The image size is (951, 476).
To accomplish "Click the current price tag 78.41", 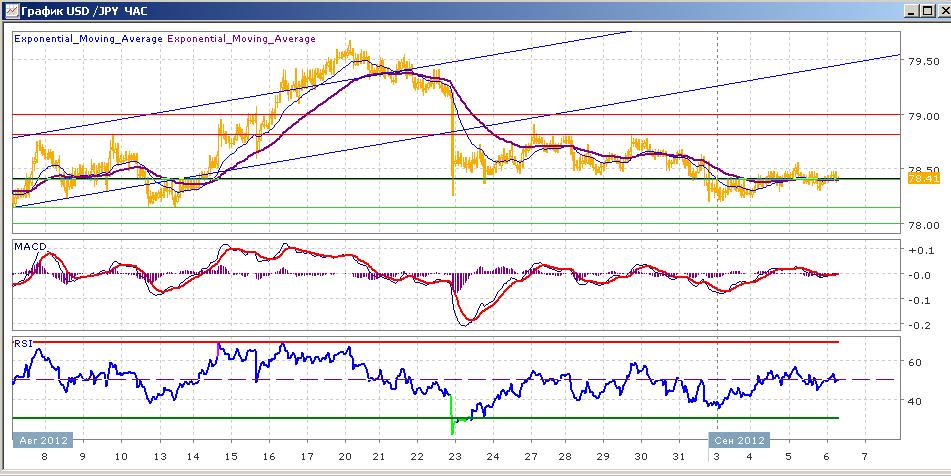I will [923, 178].
